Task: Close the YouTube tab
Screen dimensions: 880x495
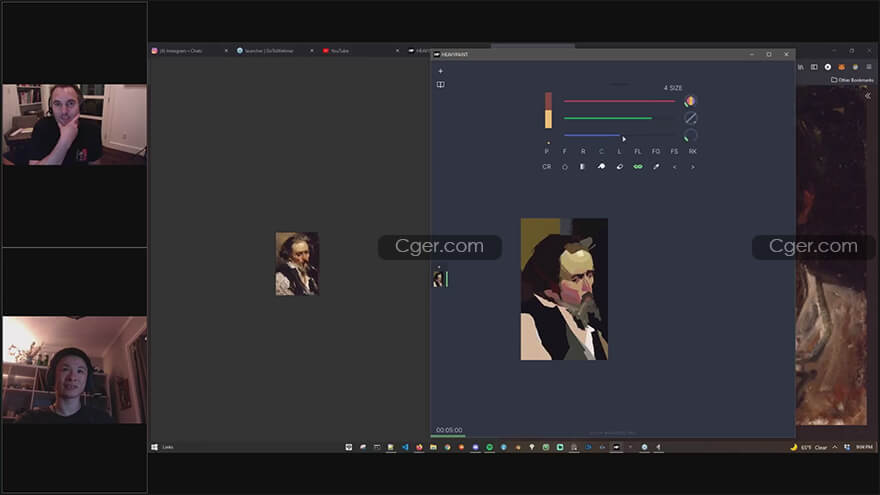Action: click(x=397, y=51)
